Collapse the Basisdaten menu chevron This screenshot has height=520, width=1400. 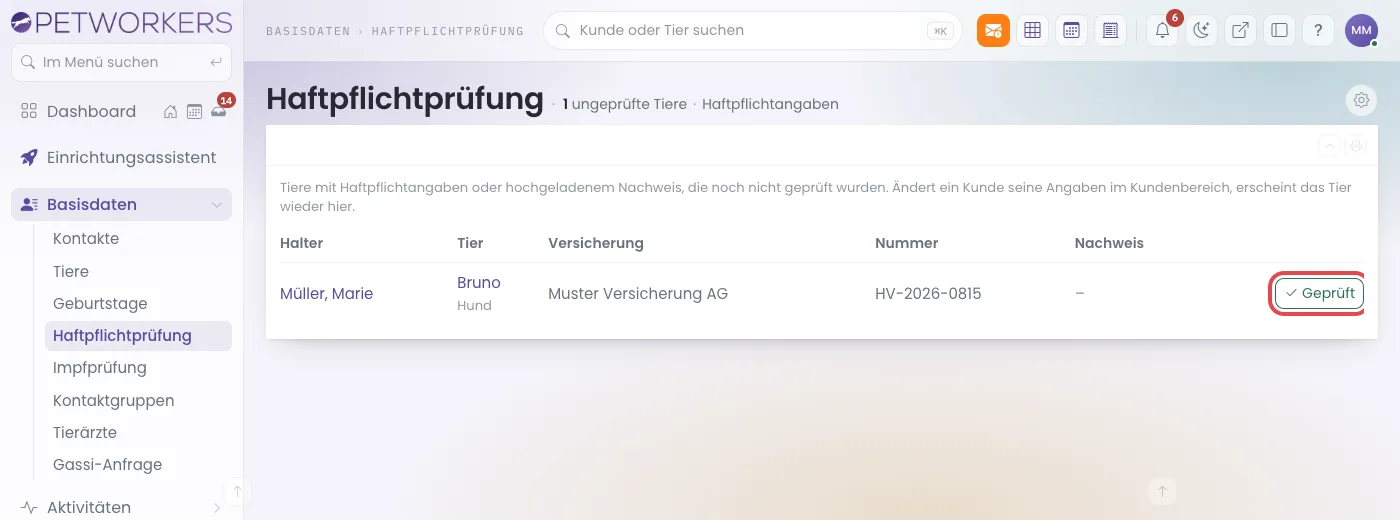[x=217, y=205]
